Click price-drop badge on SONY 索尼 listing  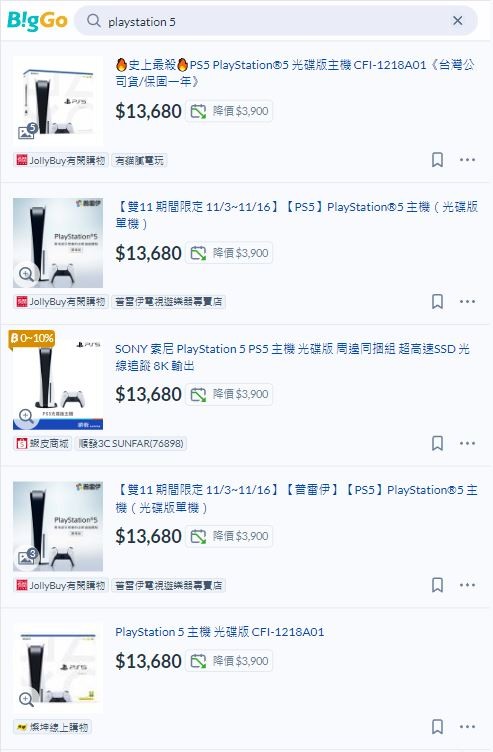pos(229,394)
